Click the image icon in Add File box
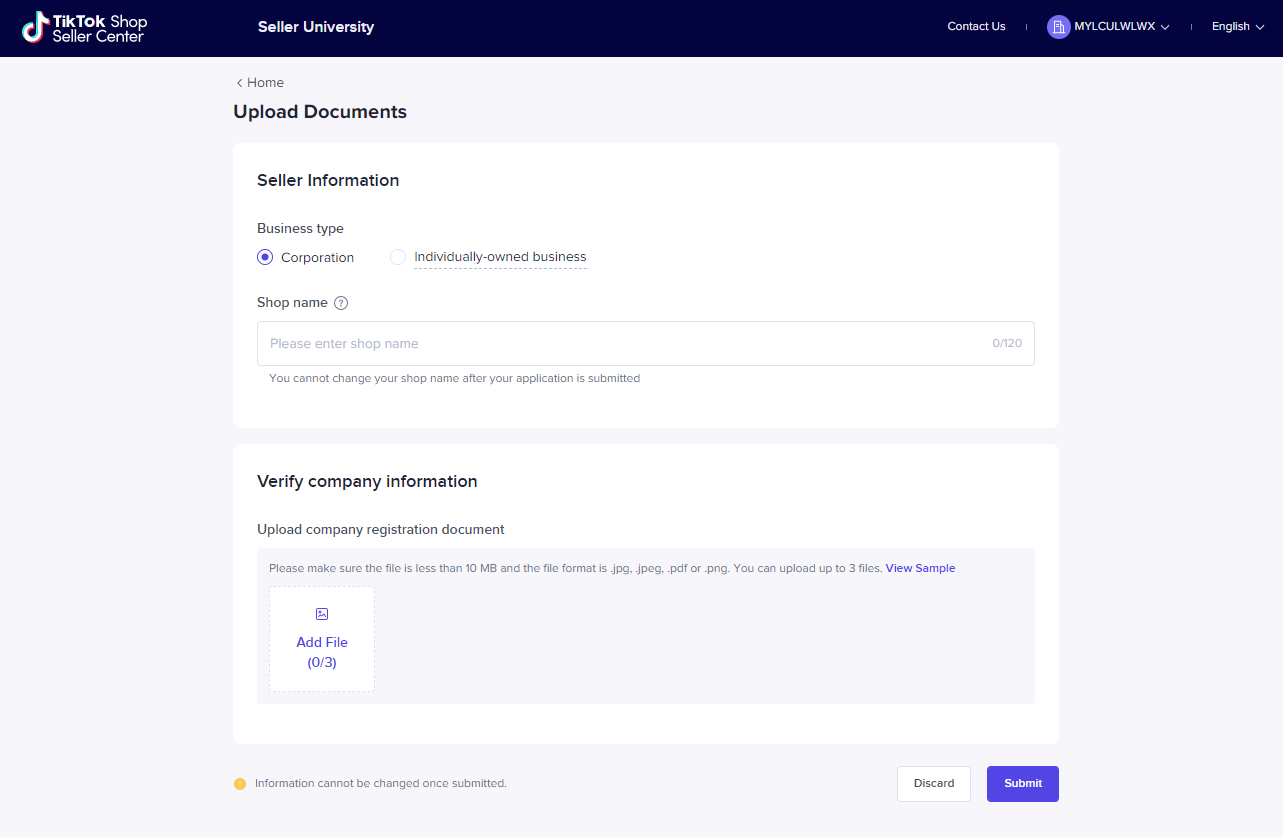This screenshot has height=837, width=1283. coord(322,614)
